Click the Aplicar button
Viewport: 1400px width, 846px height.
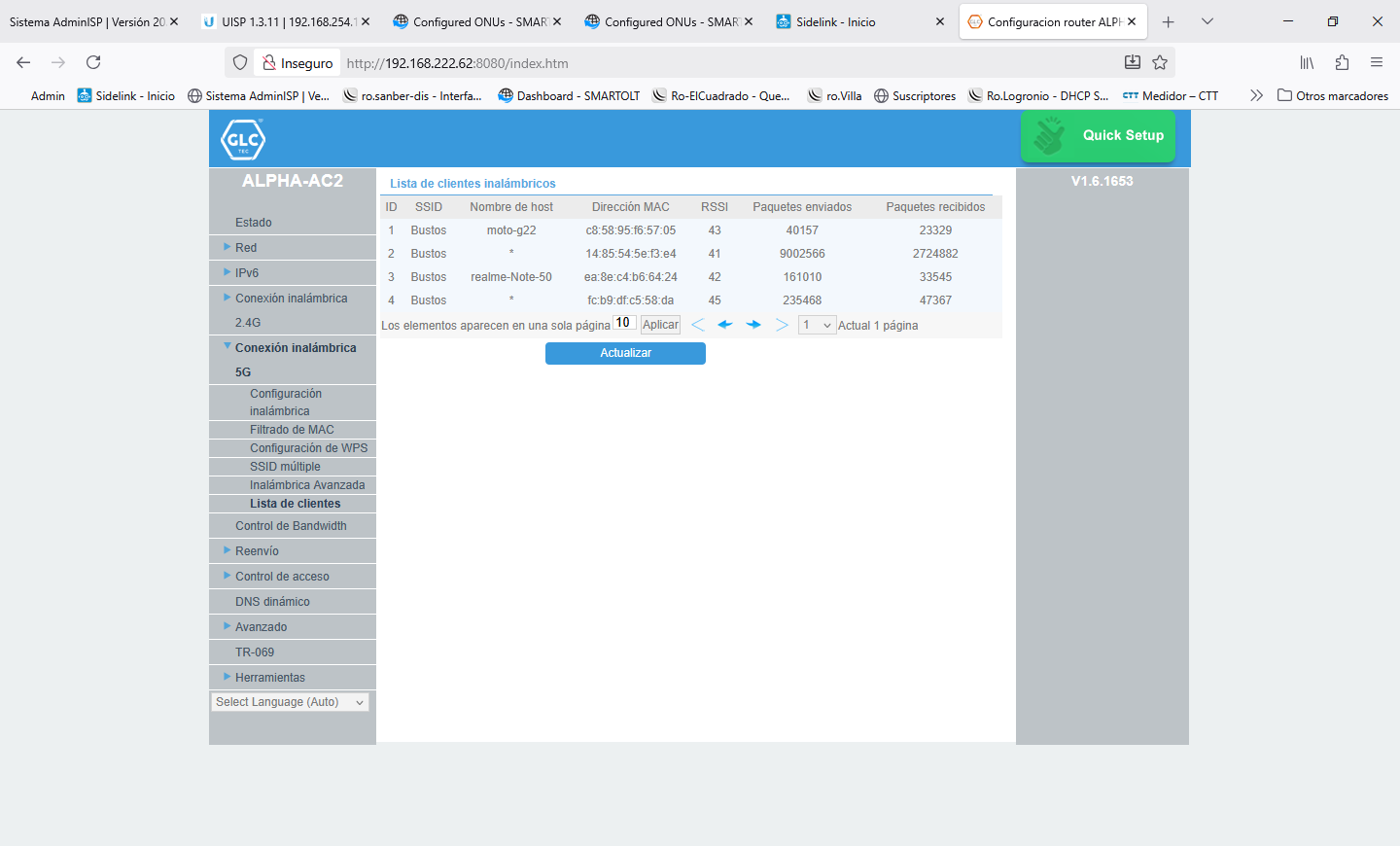pyautogui.click(x=660, y=325)
